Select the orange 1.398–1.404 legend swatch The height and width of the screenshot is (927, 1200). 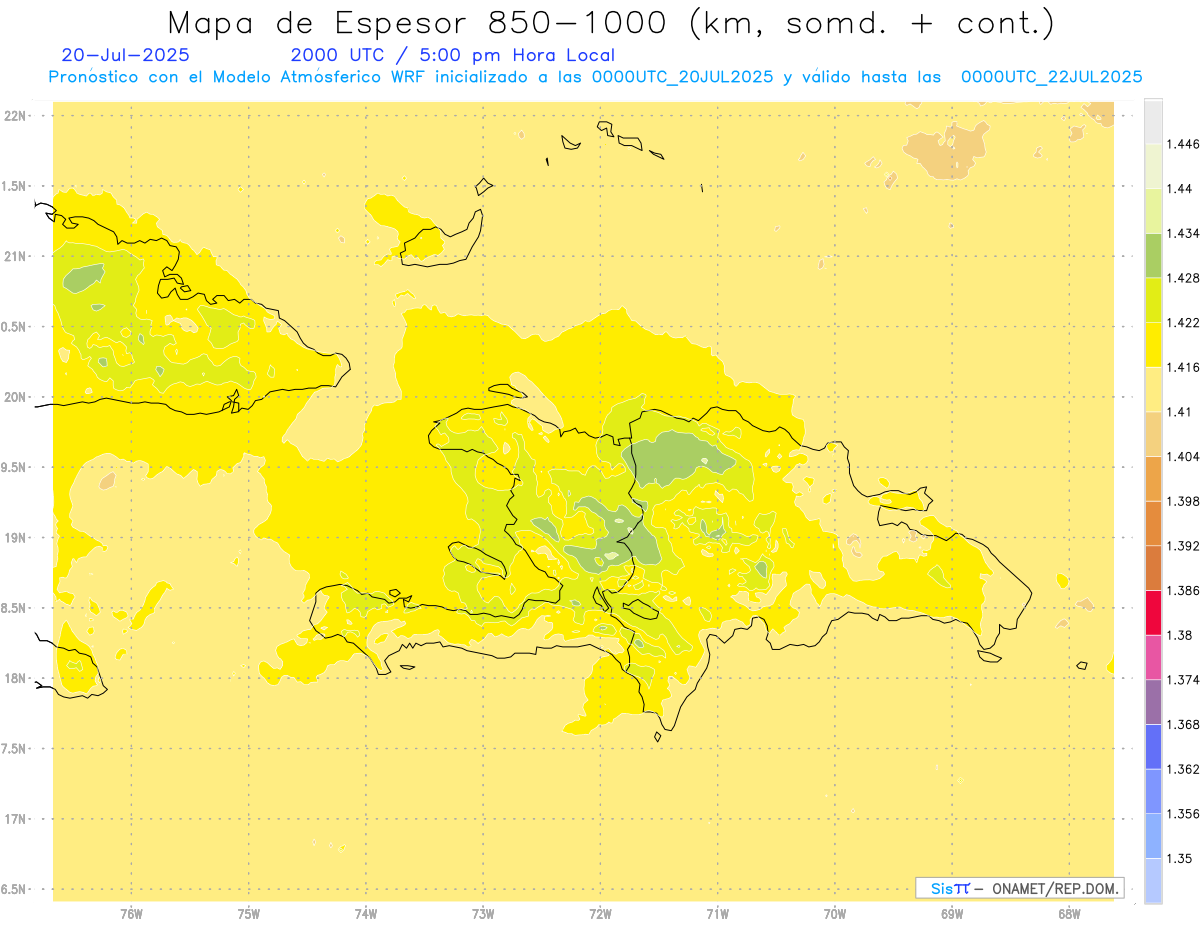tap(1153, 478)
